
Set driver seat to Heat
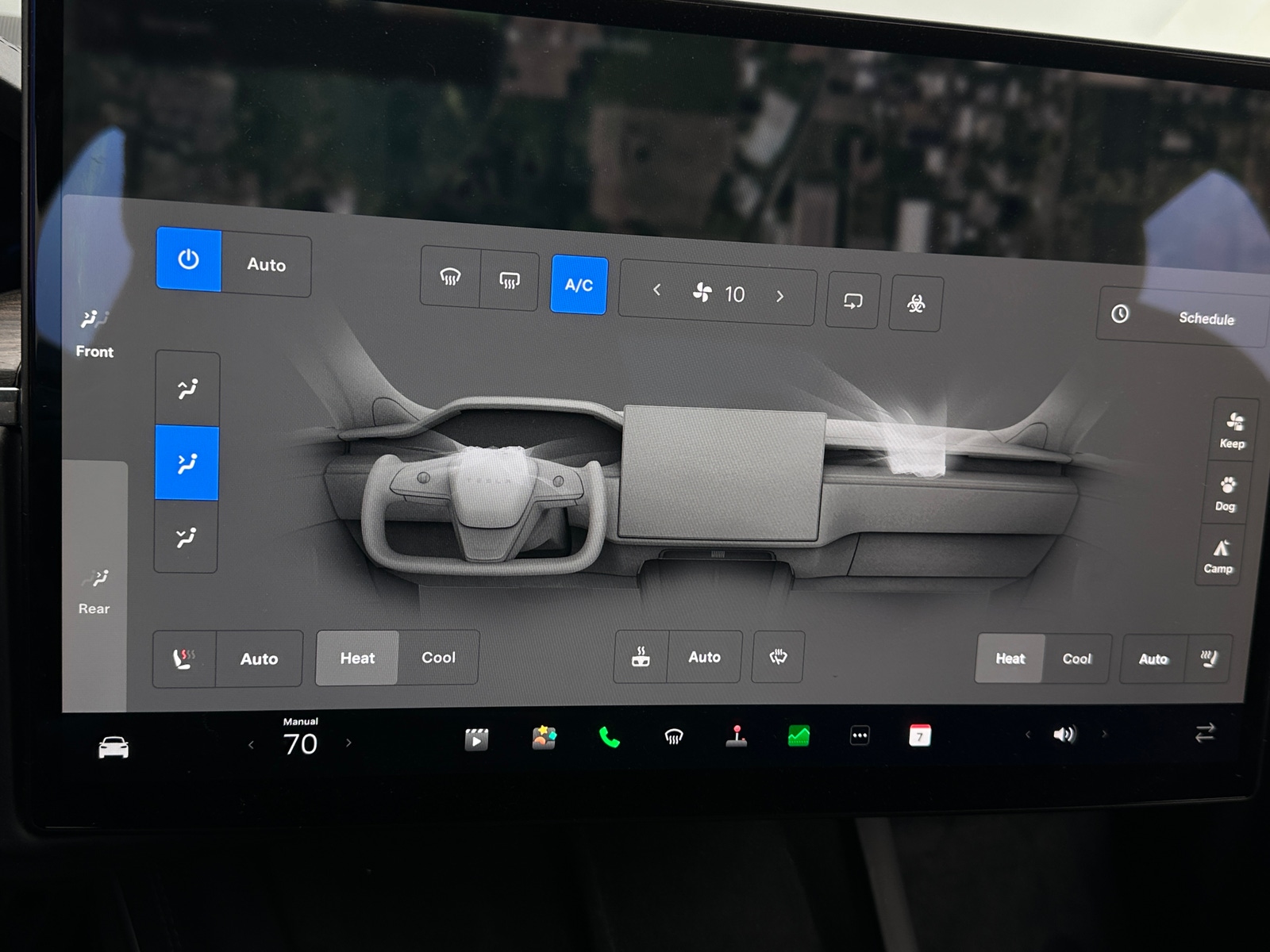[357, 658]
